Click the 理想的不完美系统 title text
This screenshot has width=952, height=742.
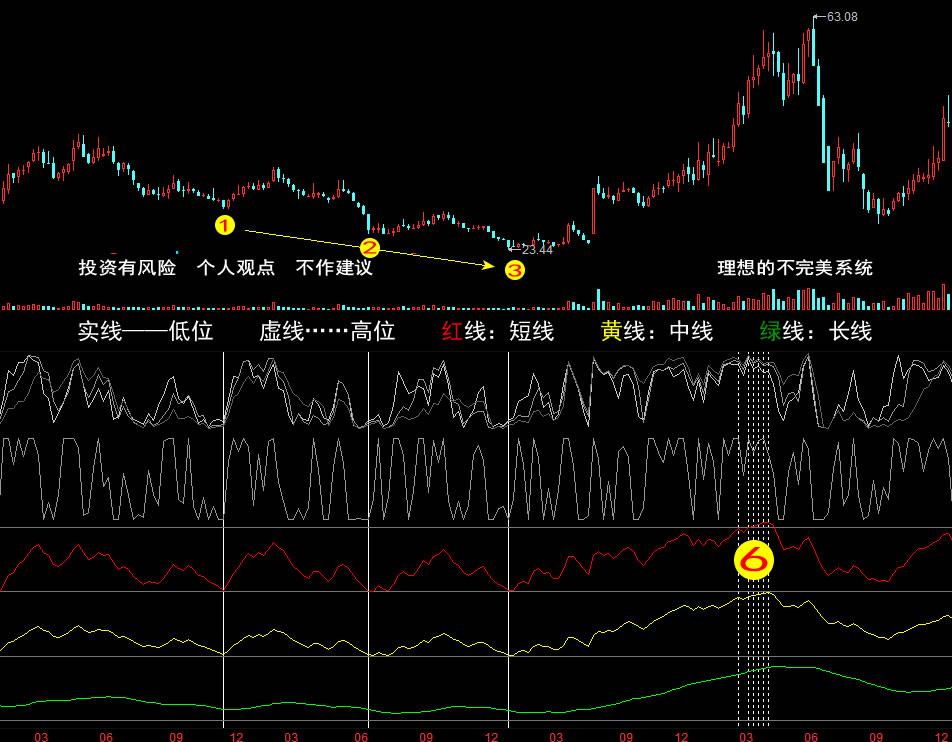[795, 268]
